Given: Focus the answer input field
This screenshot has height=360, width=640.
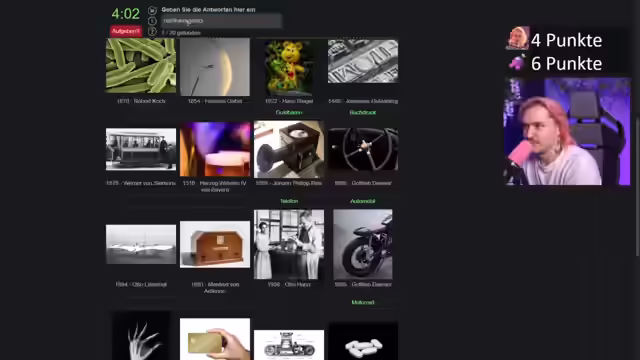Looking at the screenshot, I should (222, 21).
